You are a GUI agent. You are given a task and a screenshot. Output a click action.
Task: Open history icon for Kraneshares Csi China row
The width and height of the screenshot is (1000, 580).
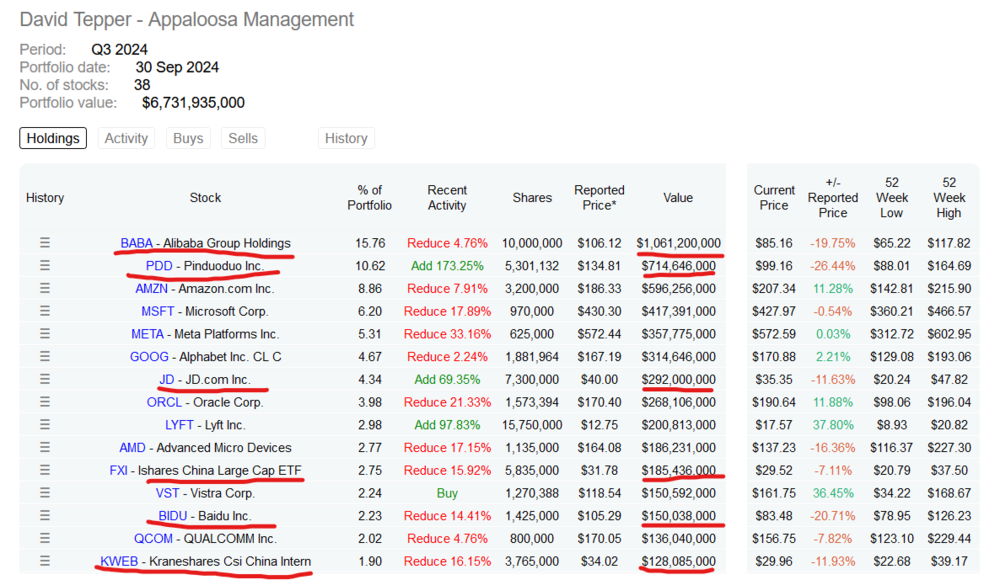(45, 561)
